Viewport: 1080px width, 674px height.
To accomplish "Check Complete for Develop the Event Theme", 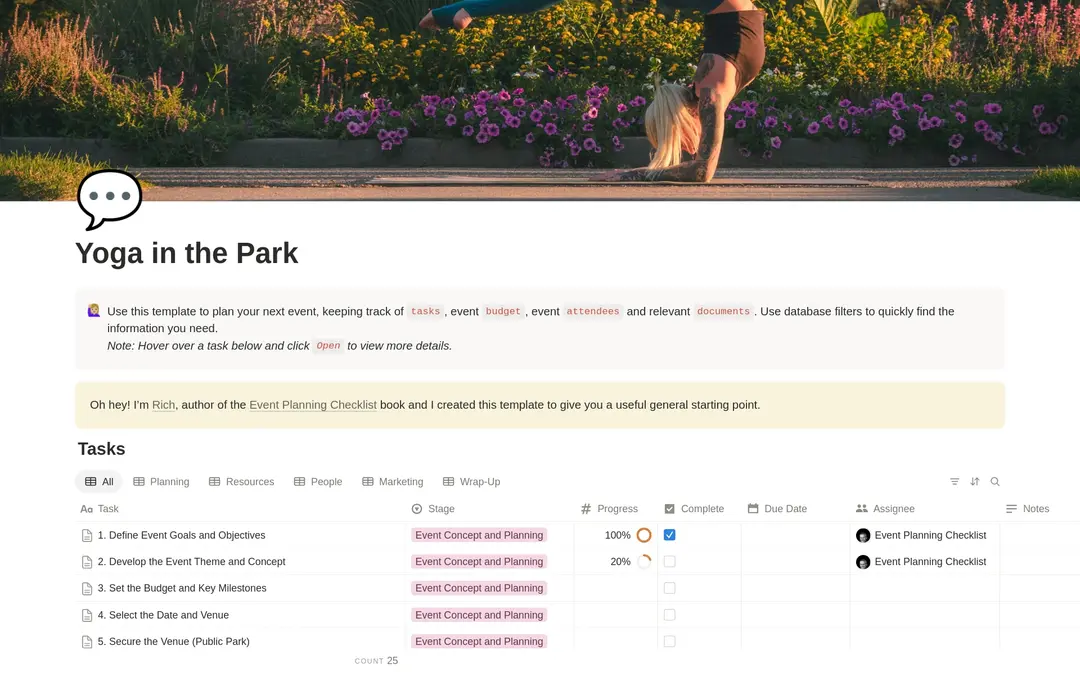I will point(669,562).
